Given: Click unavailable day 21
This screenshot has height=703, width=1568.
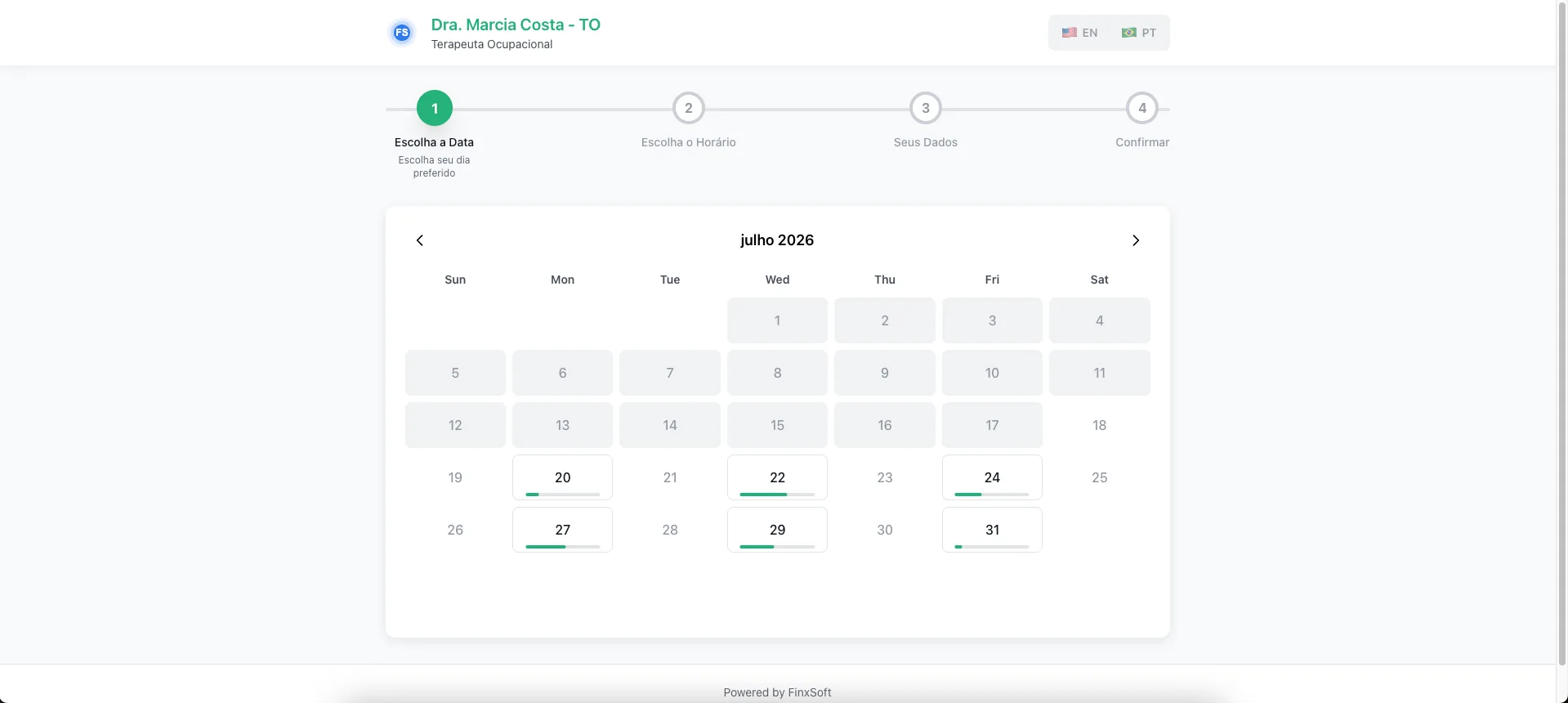Looking at the screenshot, I should click(x=670, y=477).
